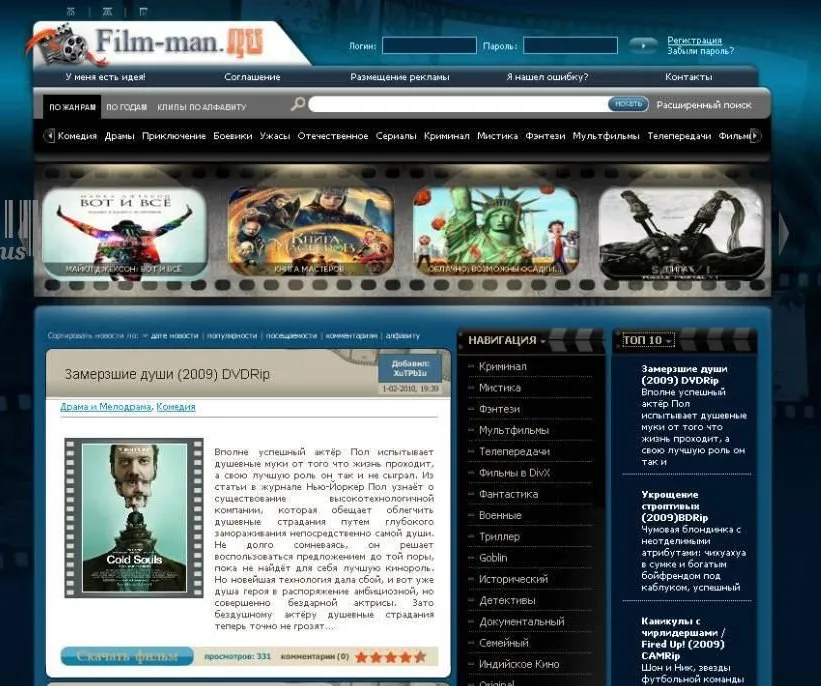
Task: Go to Размещение рекламы
Action: click(x=400, y=77)
